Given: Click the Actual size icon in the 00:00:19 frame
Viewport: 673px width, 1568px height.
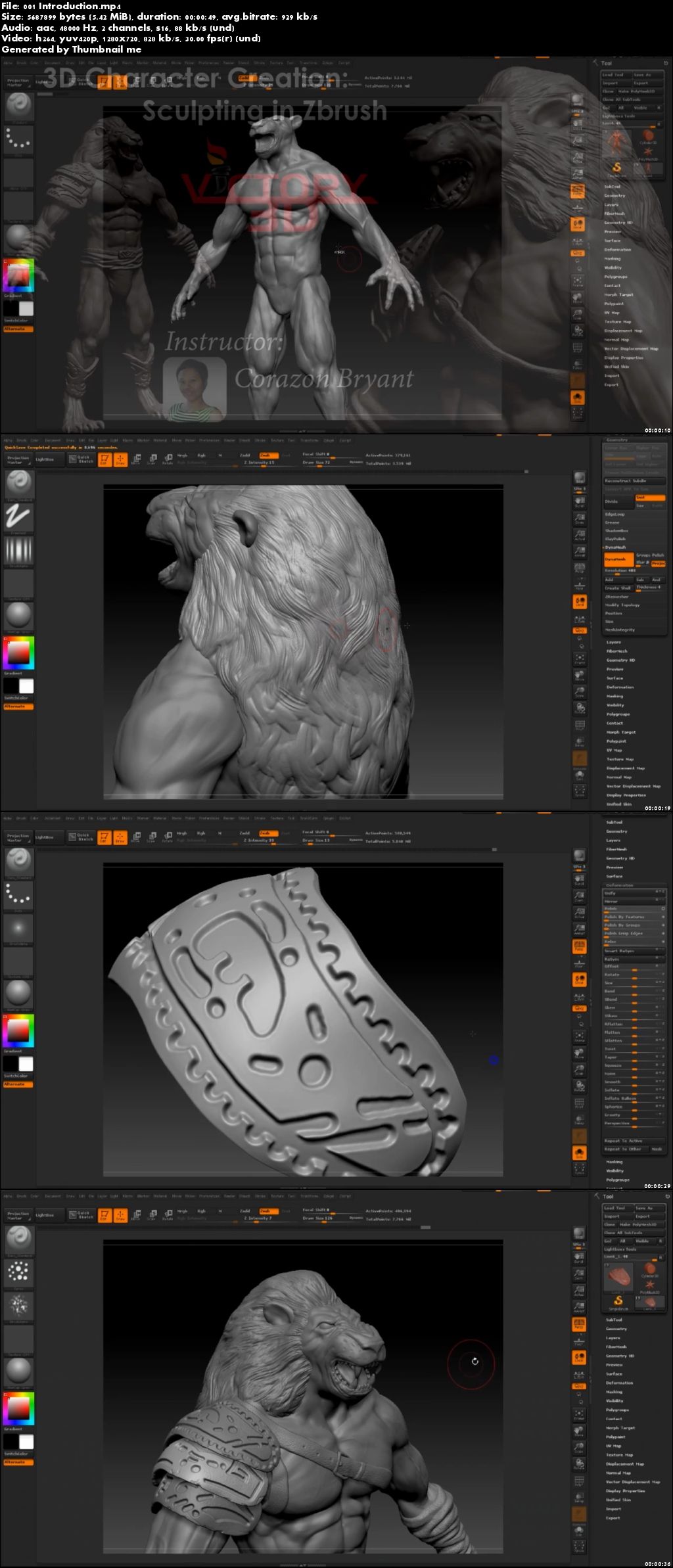Looking at the screenshot, I should pos(579,535).
